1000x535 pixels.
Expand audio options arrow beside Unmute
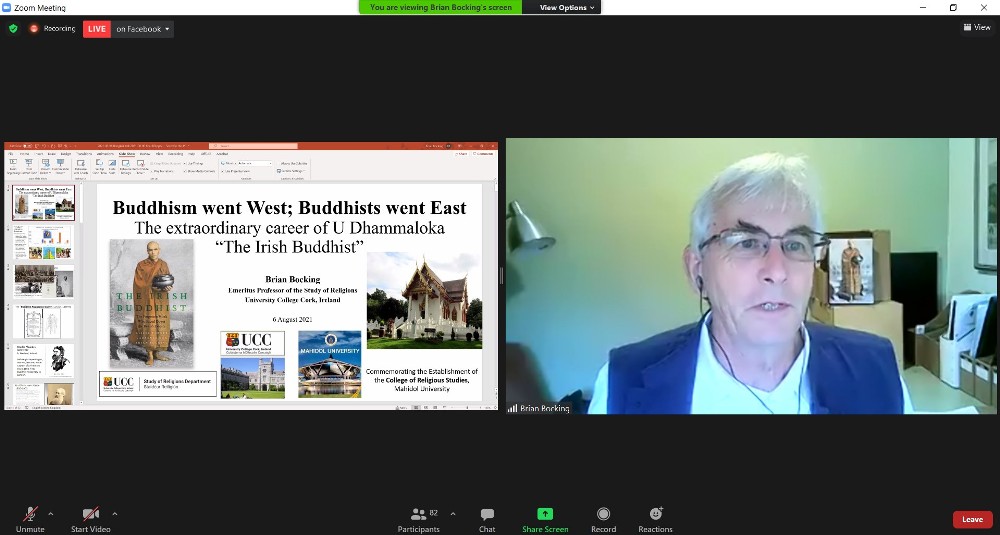point(51,514)
